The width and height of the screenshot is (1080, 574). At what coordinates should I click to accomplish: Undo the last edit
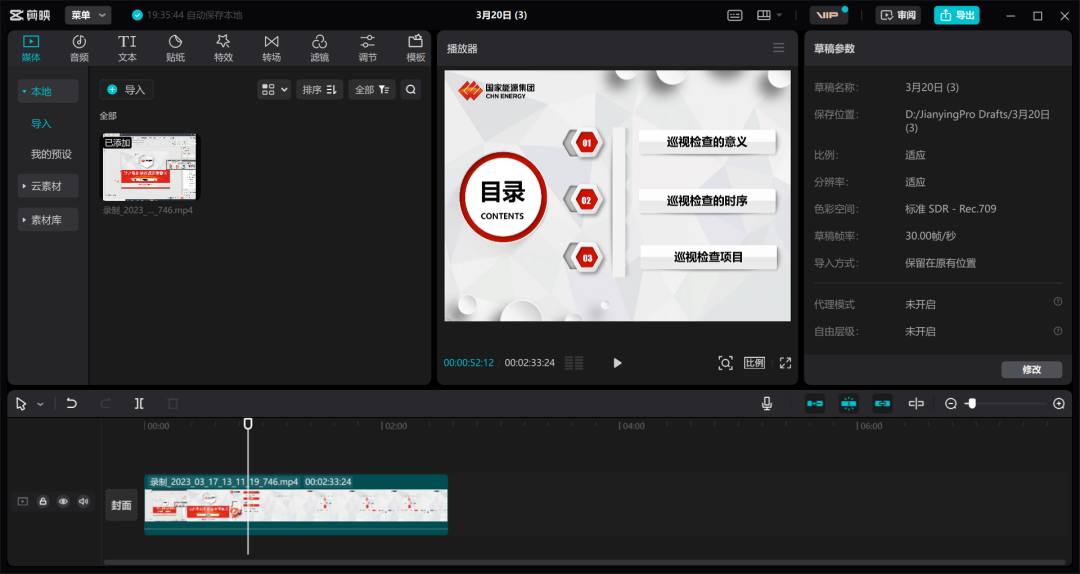pyautogui.click(x=72, y=403)
